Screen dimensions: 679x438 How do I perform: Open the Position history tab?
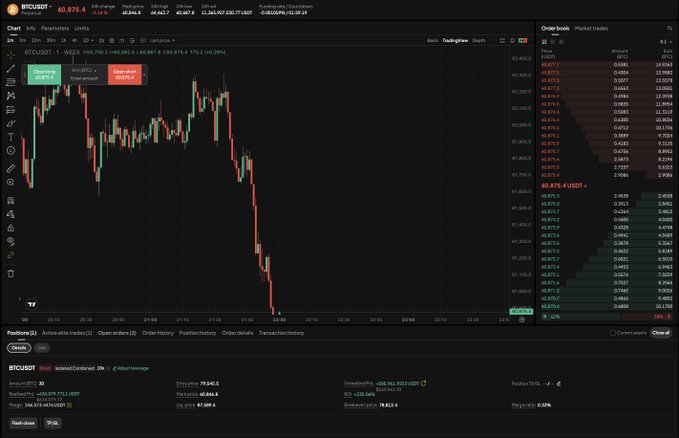tap(197, 333)
